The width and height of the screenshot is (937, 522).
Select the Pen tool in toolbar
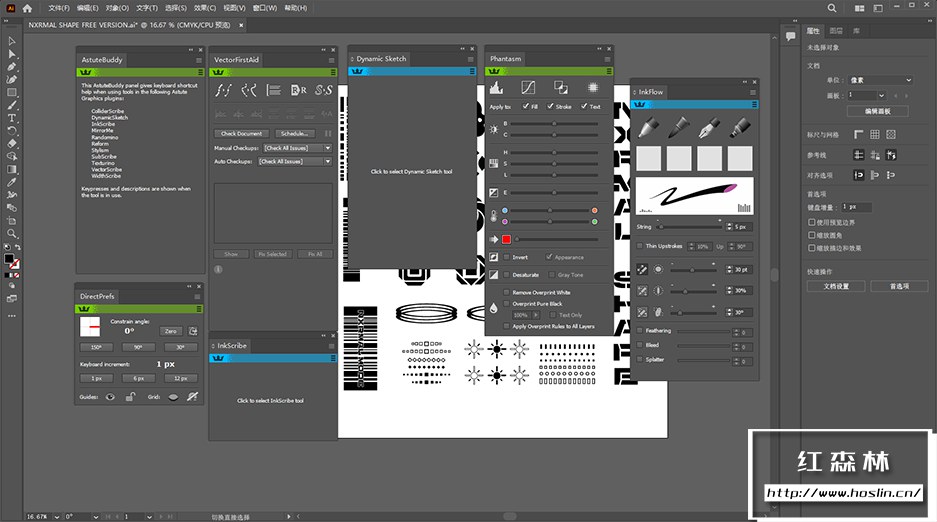(11, 67)
